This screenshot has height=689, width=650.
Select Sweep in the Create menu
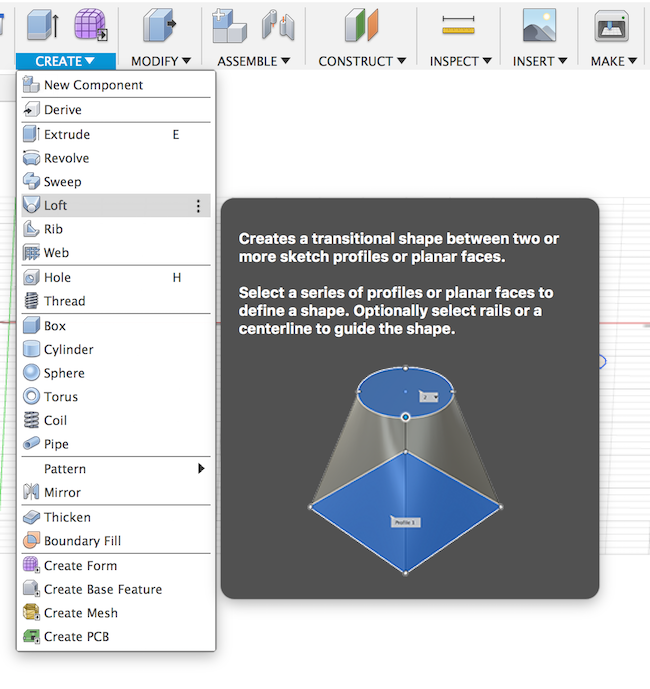click(116, 181)
